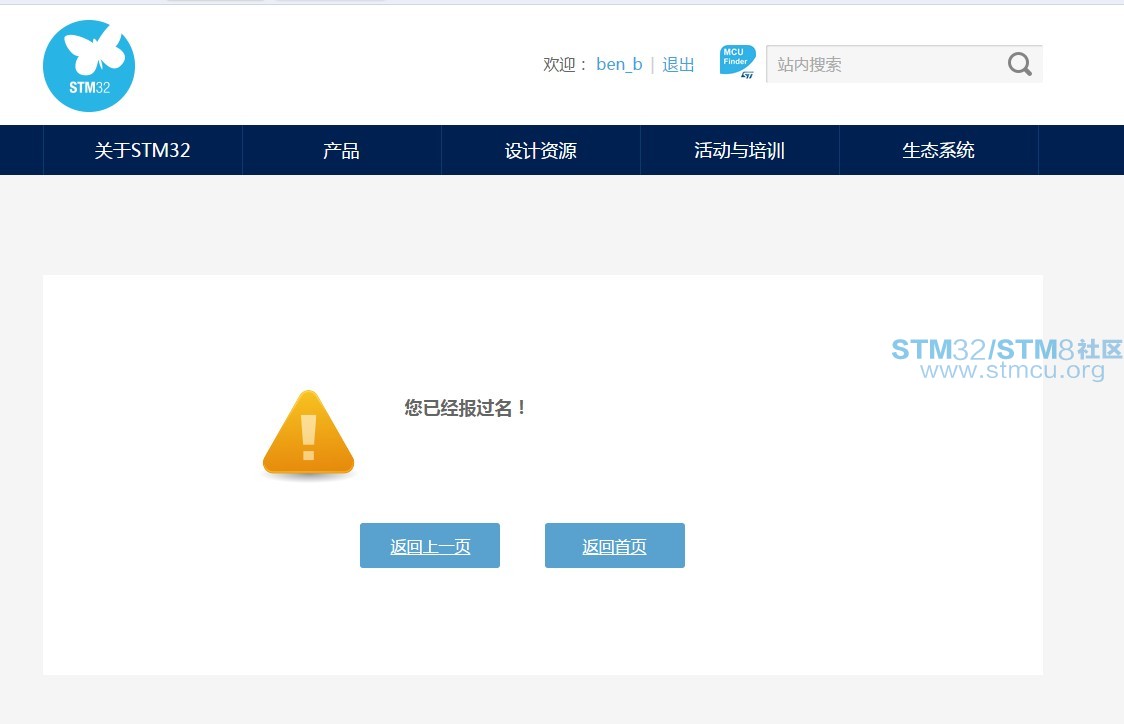Image resolution: width=1124 pixels, height=724 pixels.
Task: Click the magnifying glass search icon
Action: (x=1019, y=65)
